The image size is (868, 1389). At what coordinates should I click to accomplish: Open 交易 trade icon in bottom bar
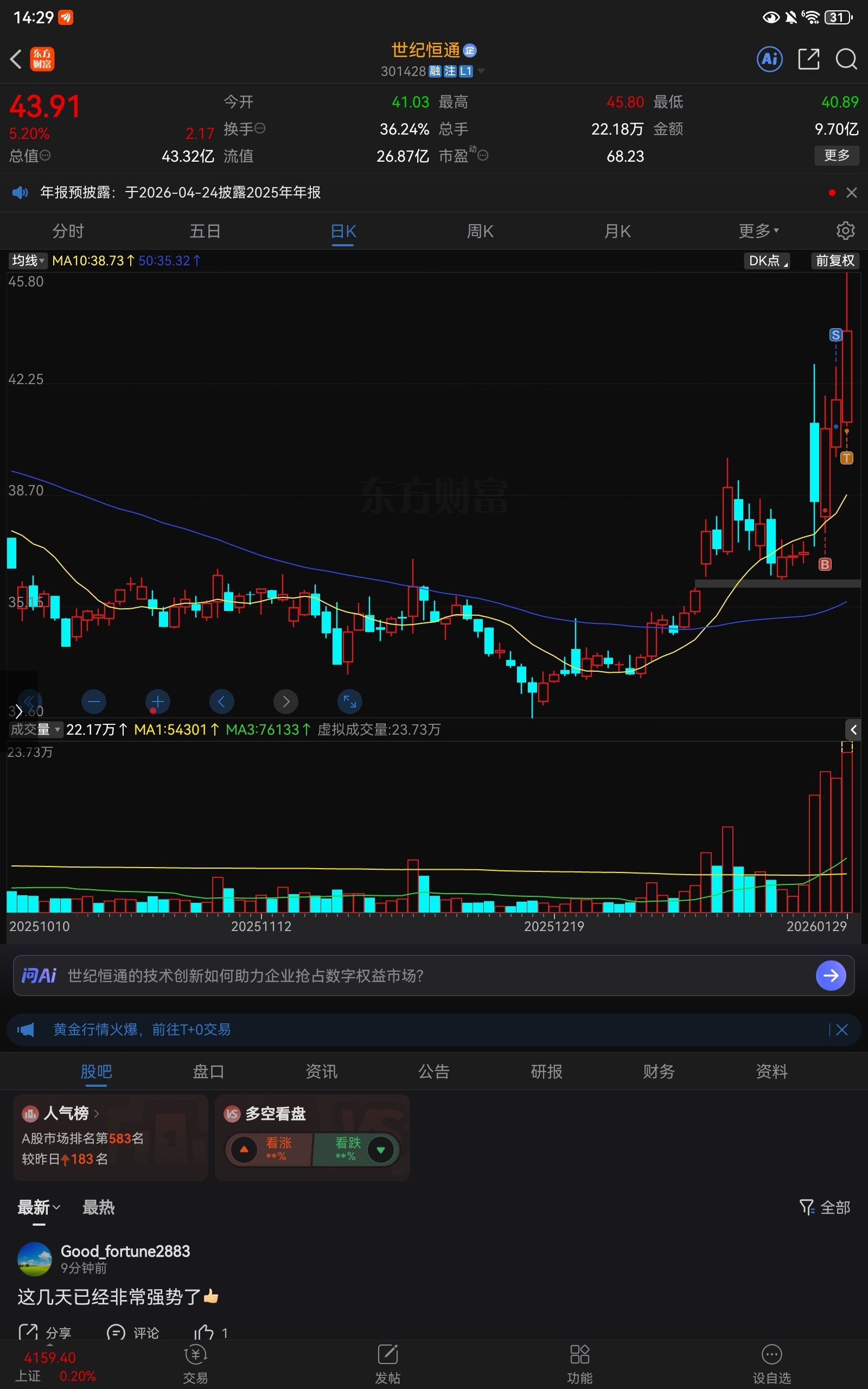pos(195,1355)
